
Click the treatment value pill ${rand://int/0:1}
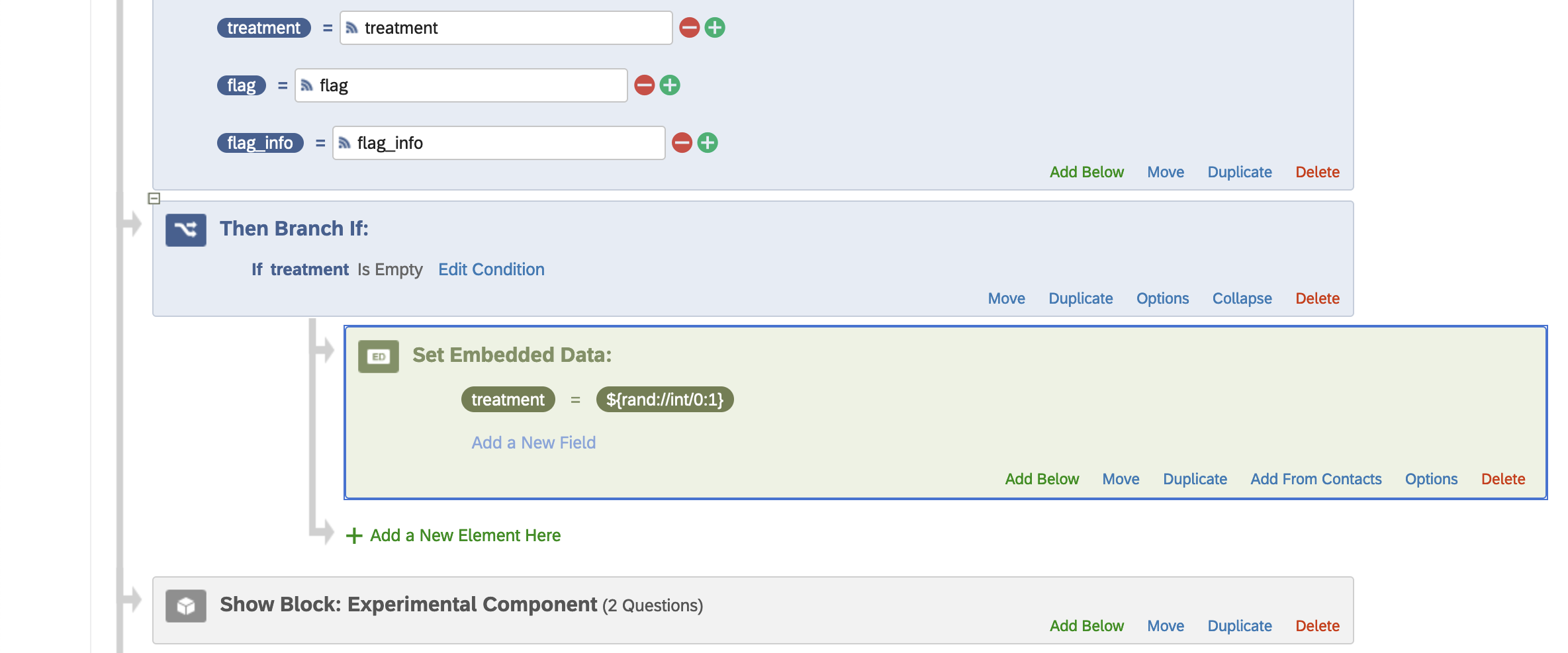tap(665, 400)
